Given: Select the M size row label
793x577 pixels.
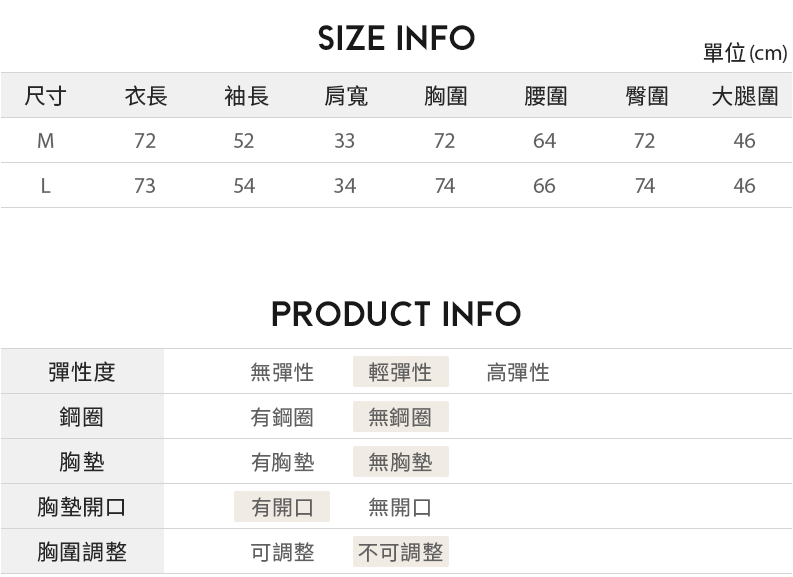Looking at the screenshot, I should [x=45, y=141].
